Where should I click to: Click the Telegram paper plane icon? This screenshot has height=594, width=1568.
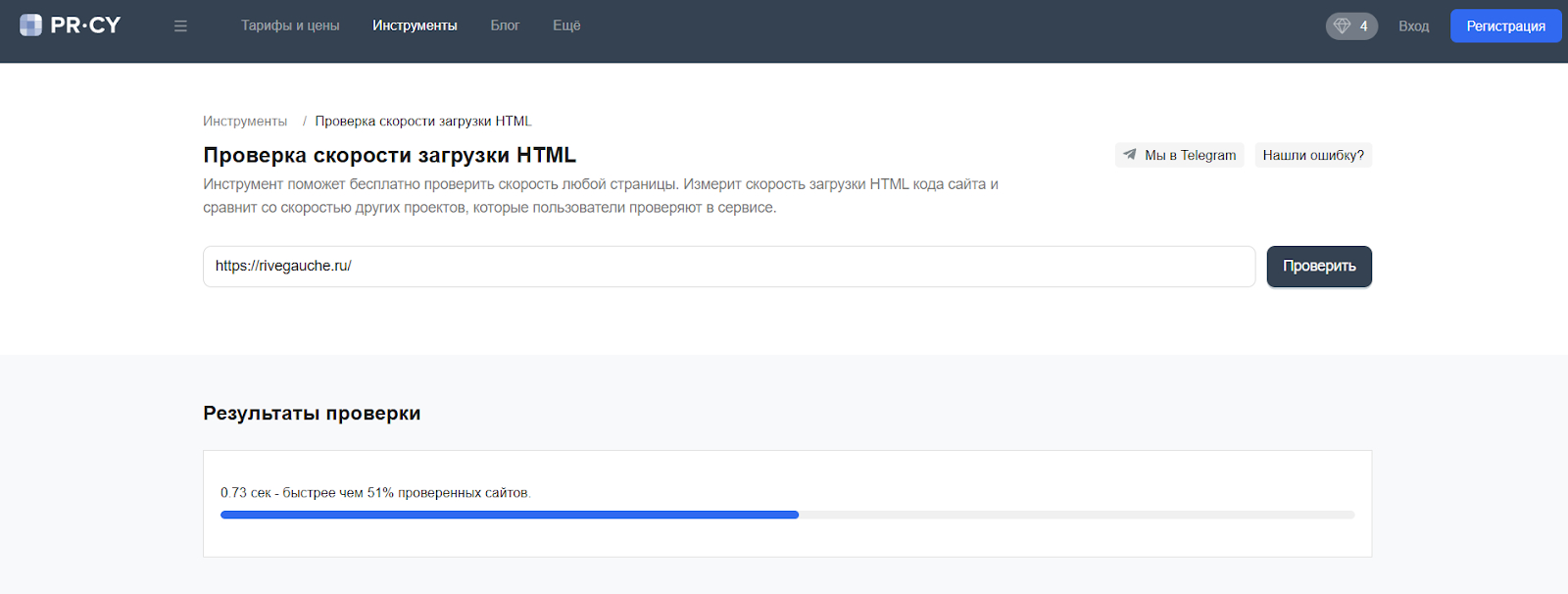pyautogui.click(x=1130, y=155)
